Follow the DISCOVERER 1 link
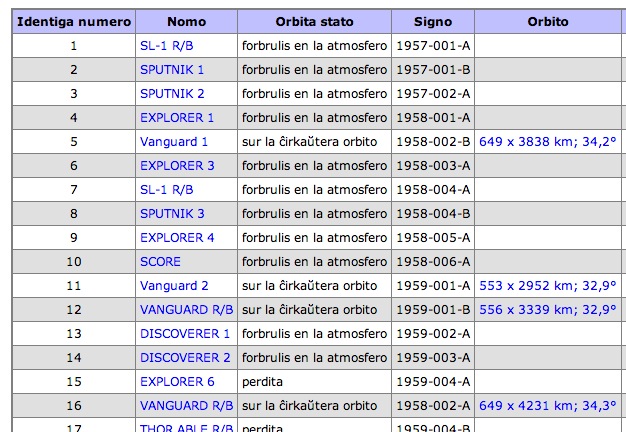The width and height of the screenshot is (626, 432). [185, 334]
